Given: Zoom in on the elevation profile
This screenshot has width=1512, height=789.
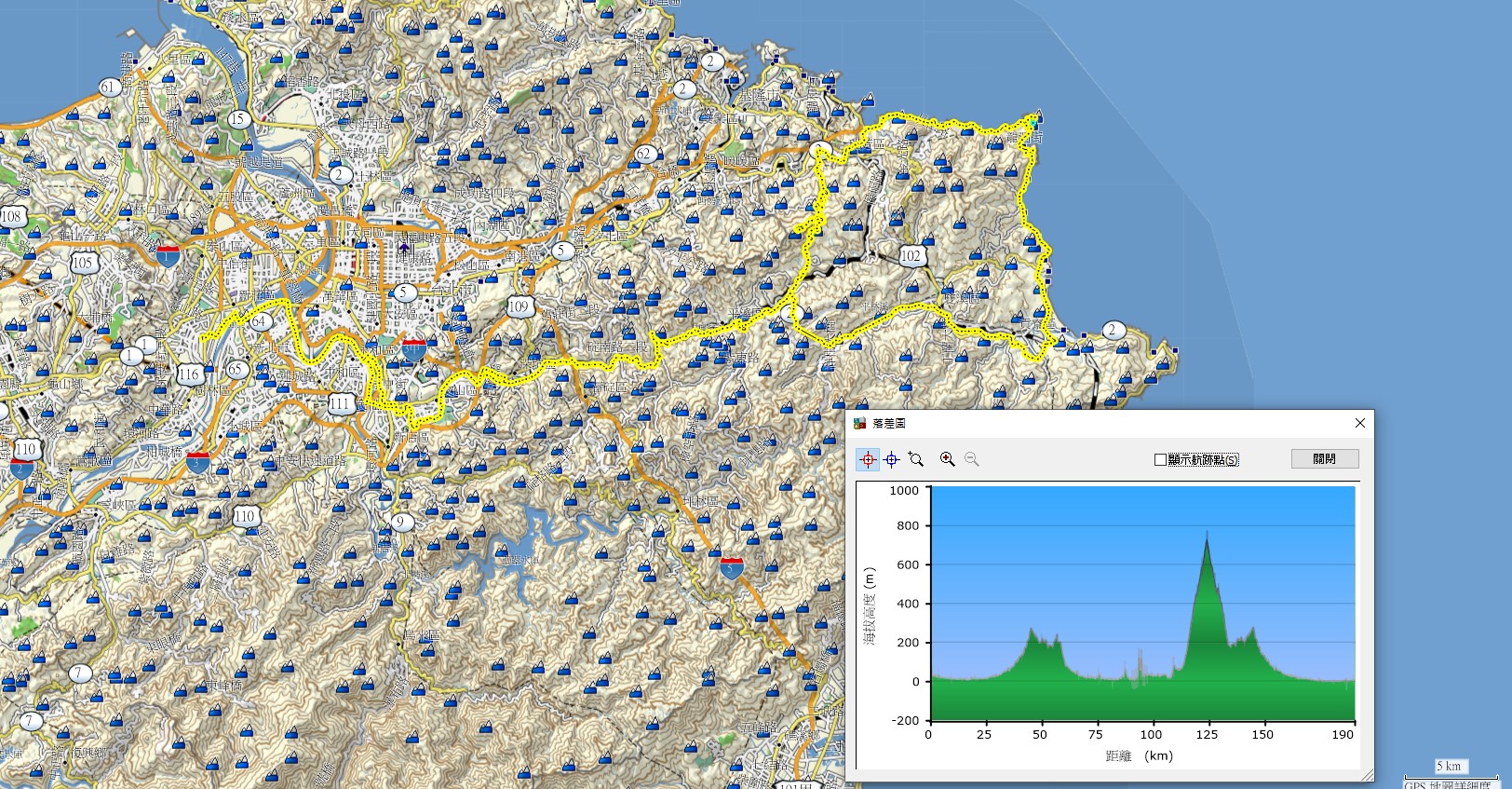Looking at the screenshot, I should pyautogui.click(x=948, y=459).
